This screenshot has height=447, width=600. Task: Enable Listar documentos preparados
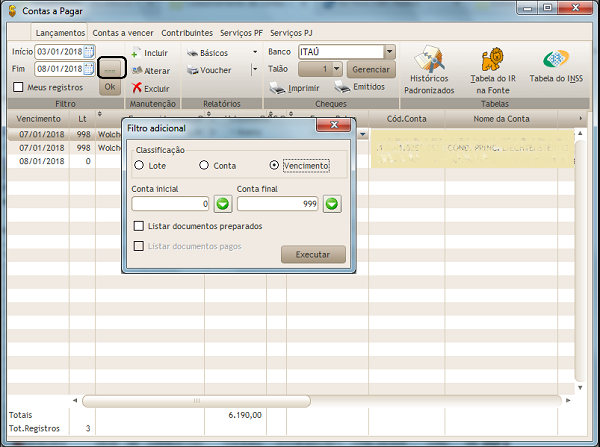click(x=139, y=226)
